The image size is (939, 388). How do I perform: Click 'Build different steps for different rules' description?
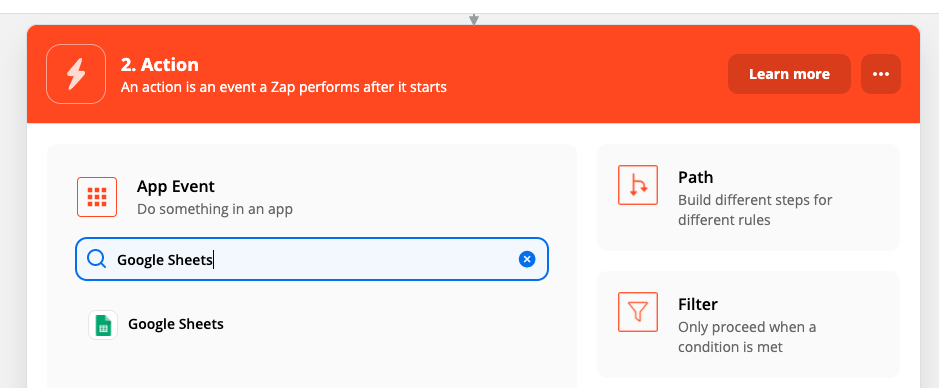coord(755,210)
